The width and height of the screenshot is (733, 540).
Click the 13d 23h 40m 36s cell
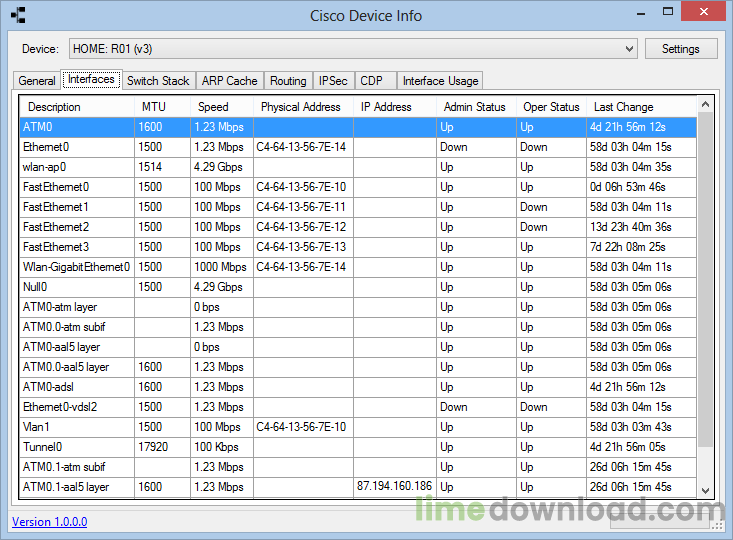(x=641, y=227)
